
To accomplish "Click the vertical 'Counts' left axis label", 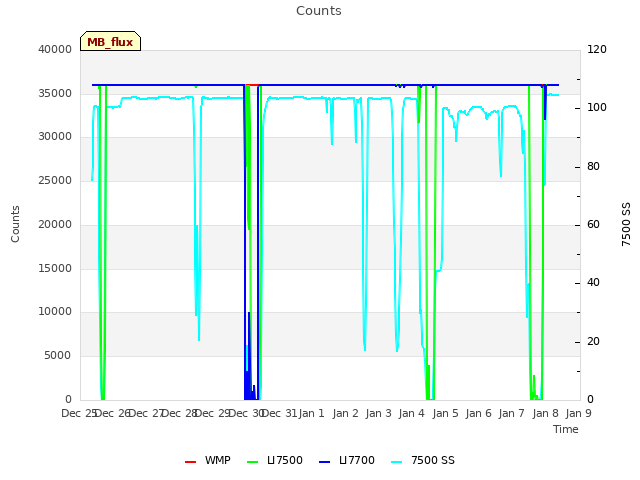I will coord(15,224).
